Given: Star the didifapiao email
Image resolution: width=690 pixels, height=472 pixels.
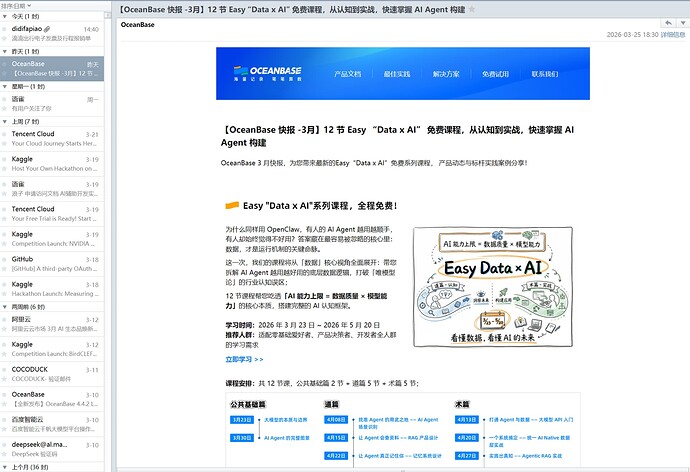Looking at the screenshot, I should coord(4,38).
